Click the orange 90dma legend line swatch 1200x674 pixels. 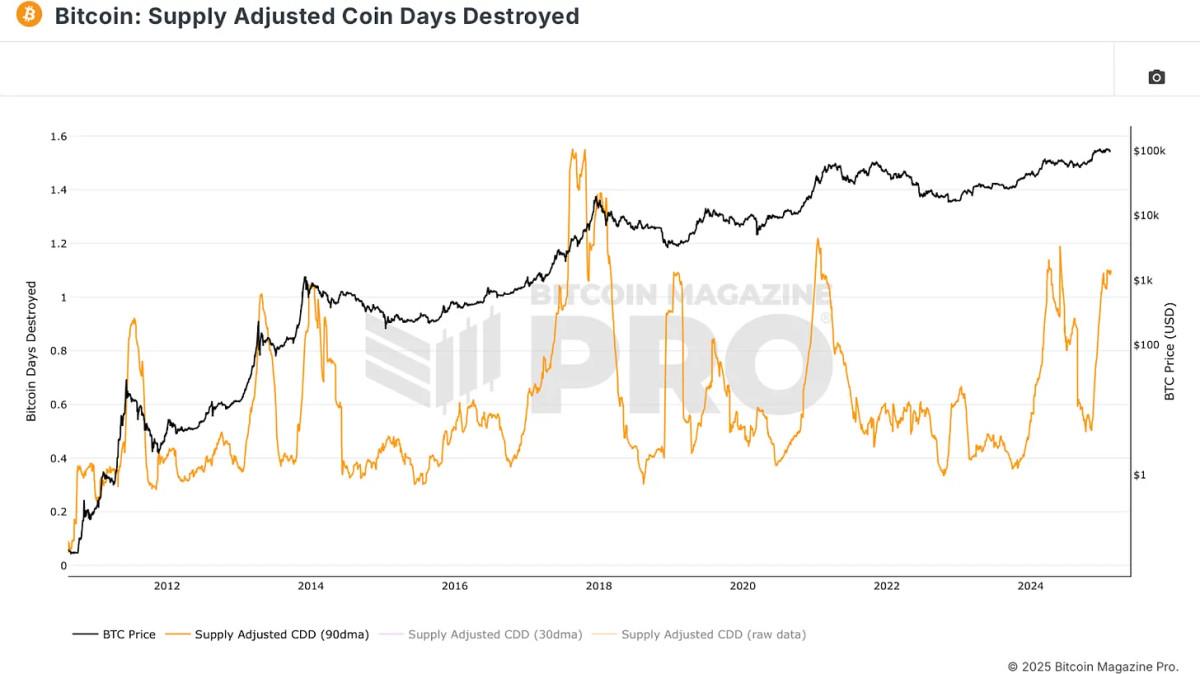point(178,634)
